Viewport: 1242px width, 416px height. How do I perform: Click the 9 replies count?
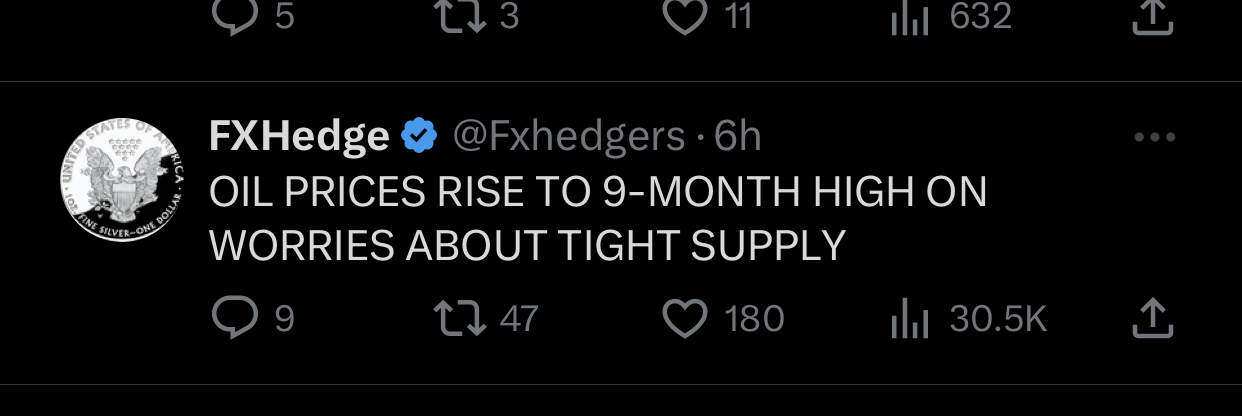(284, 319)
